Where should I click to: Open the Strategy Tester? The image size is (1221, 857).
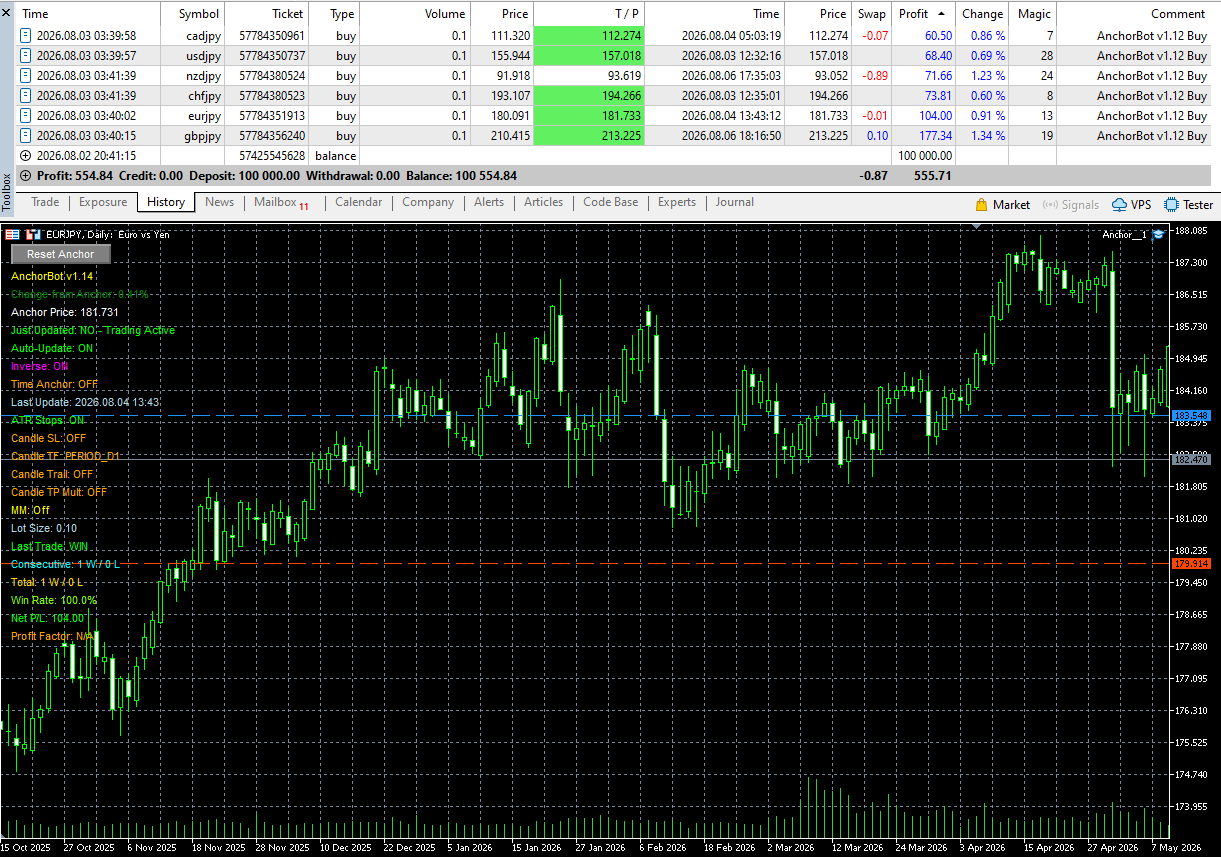[x=1189, y=204]
